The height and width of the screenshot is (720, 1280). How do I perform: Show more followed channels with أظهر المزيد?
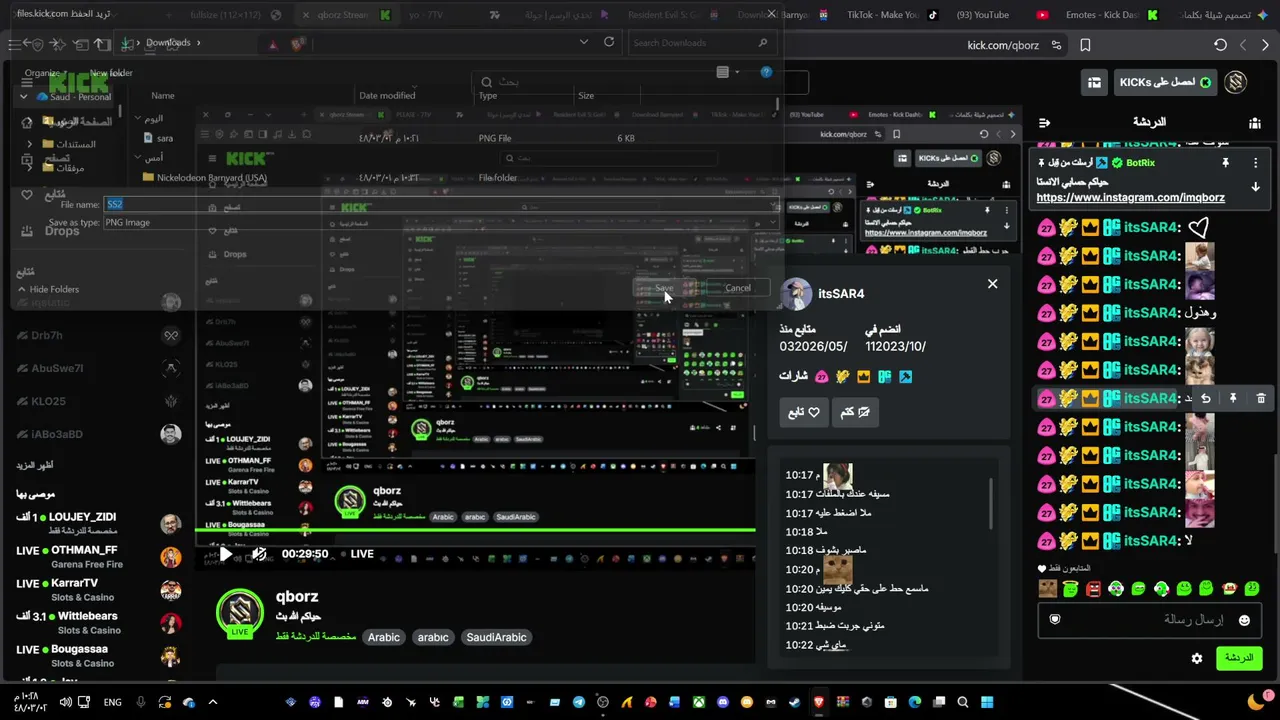point(35,466)
